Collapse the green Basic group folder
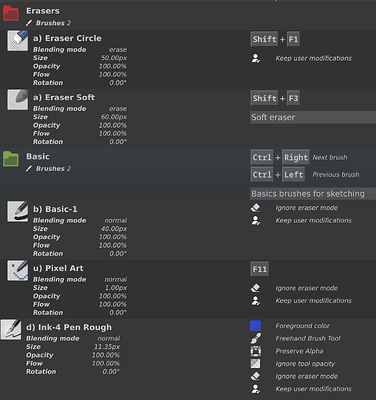The height and width of the screenshot is (400, 376). (x=11, y=159)
